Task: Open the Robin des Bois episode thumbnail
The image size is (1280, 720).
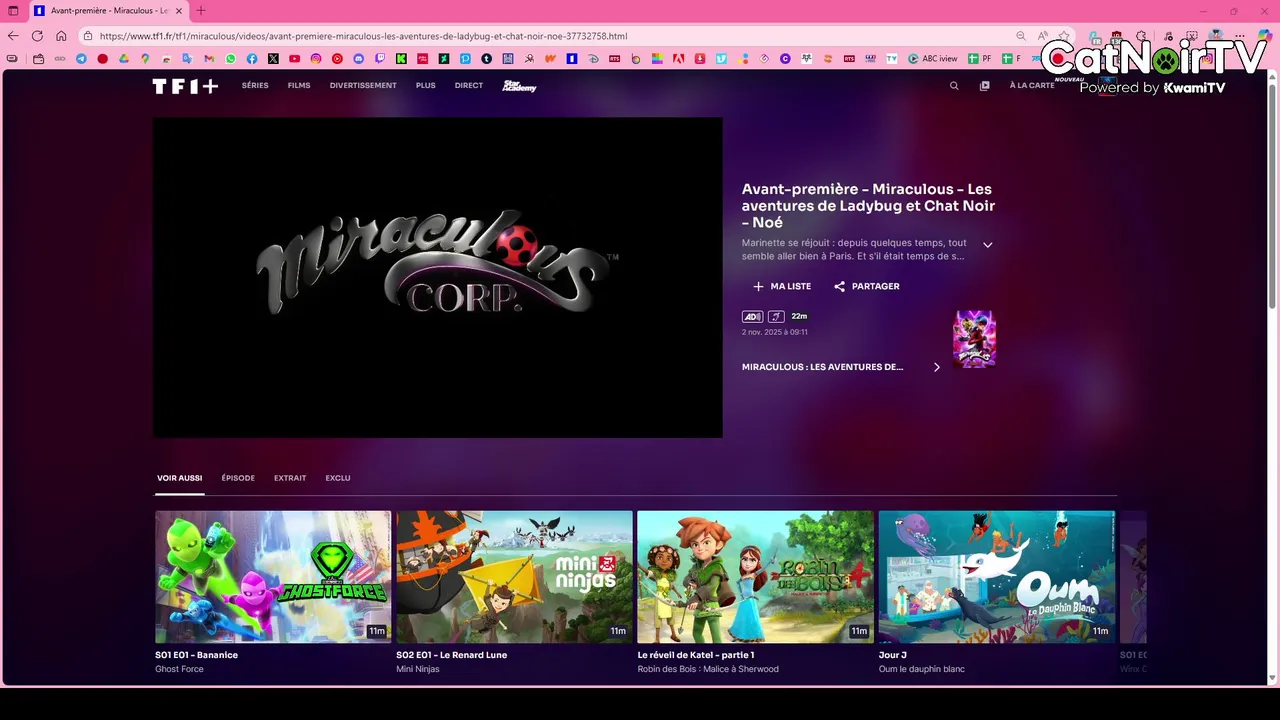Action: pyautogui.click(x=755, y=577)
